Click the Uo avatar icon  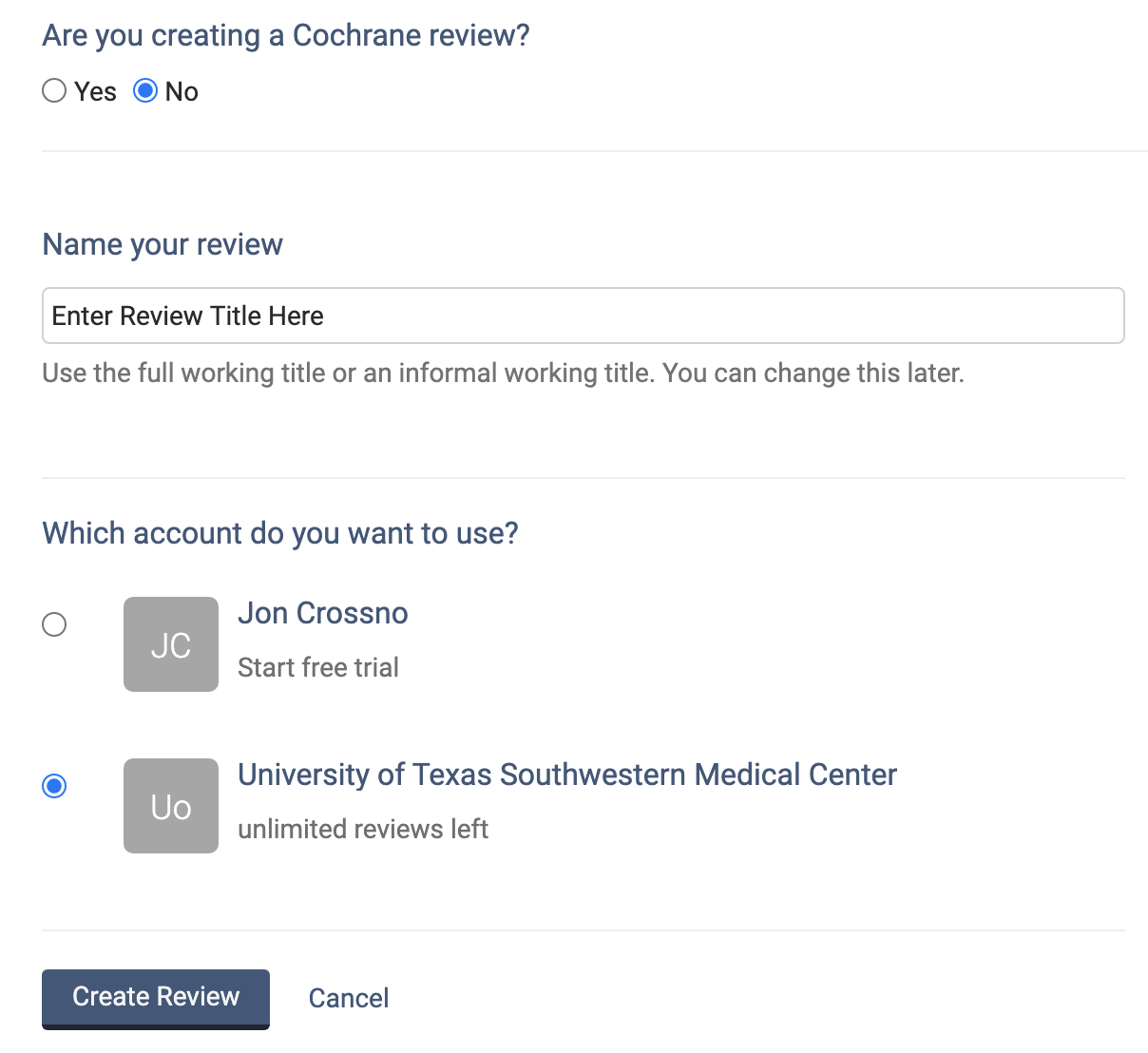coord(171,806)
